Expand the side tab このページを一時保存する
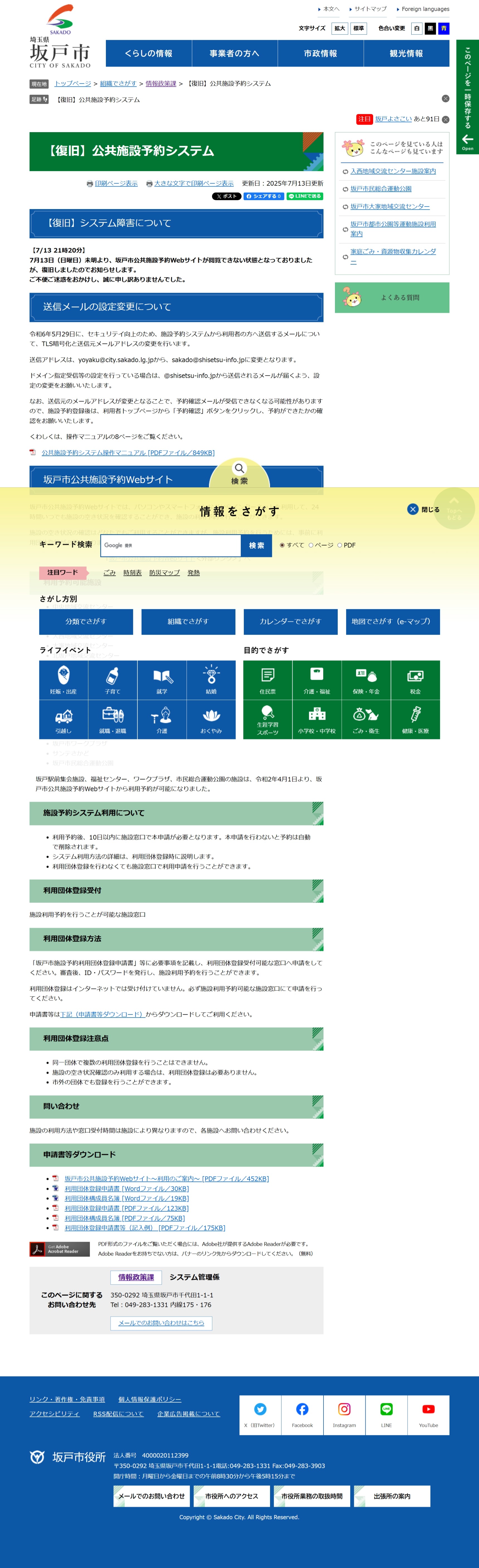 coord(467,97)
